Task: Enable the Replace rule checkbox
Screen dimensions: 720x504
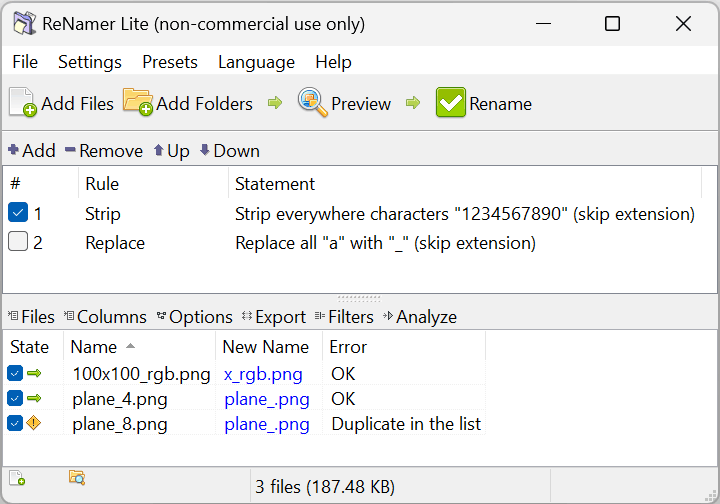Action: tap(18, 242)
